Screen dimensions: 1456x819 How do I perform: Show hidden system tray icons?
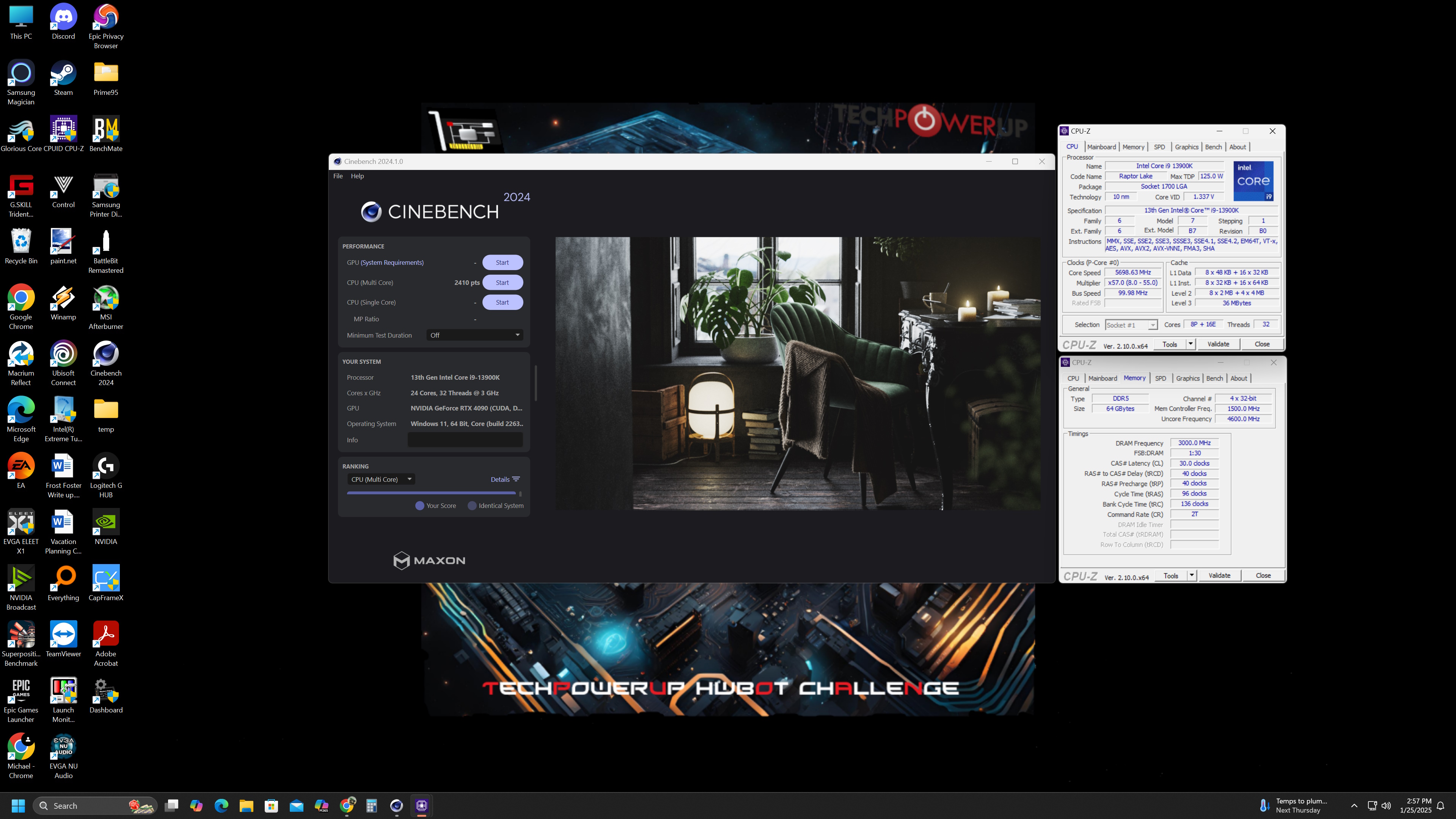pos(1354,805)
